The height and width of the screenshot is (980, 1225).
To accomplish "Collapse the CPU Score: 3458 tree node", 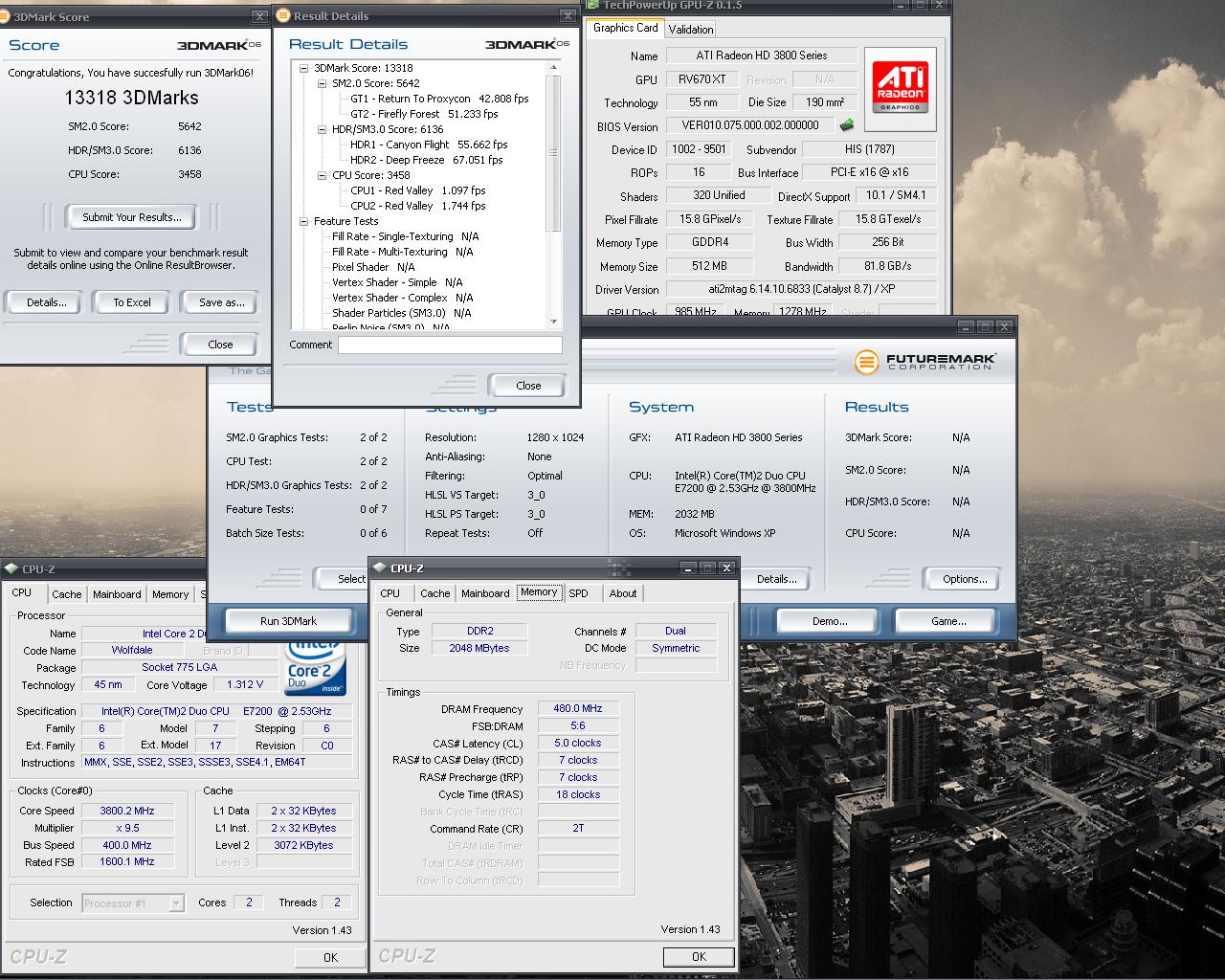I will point(323,175).
